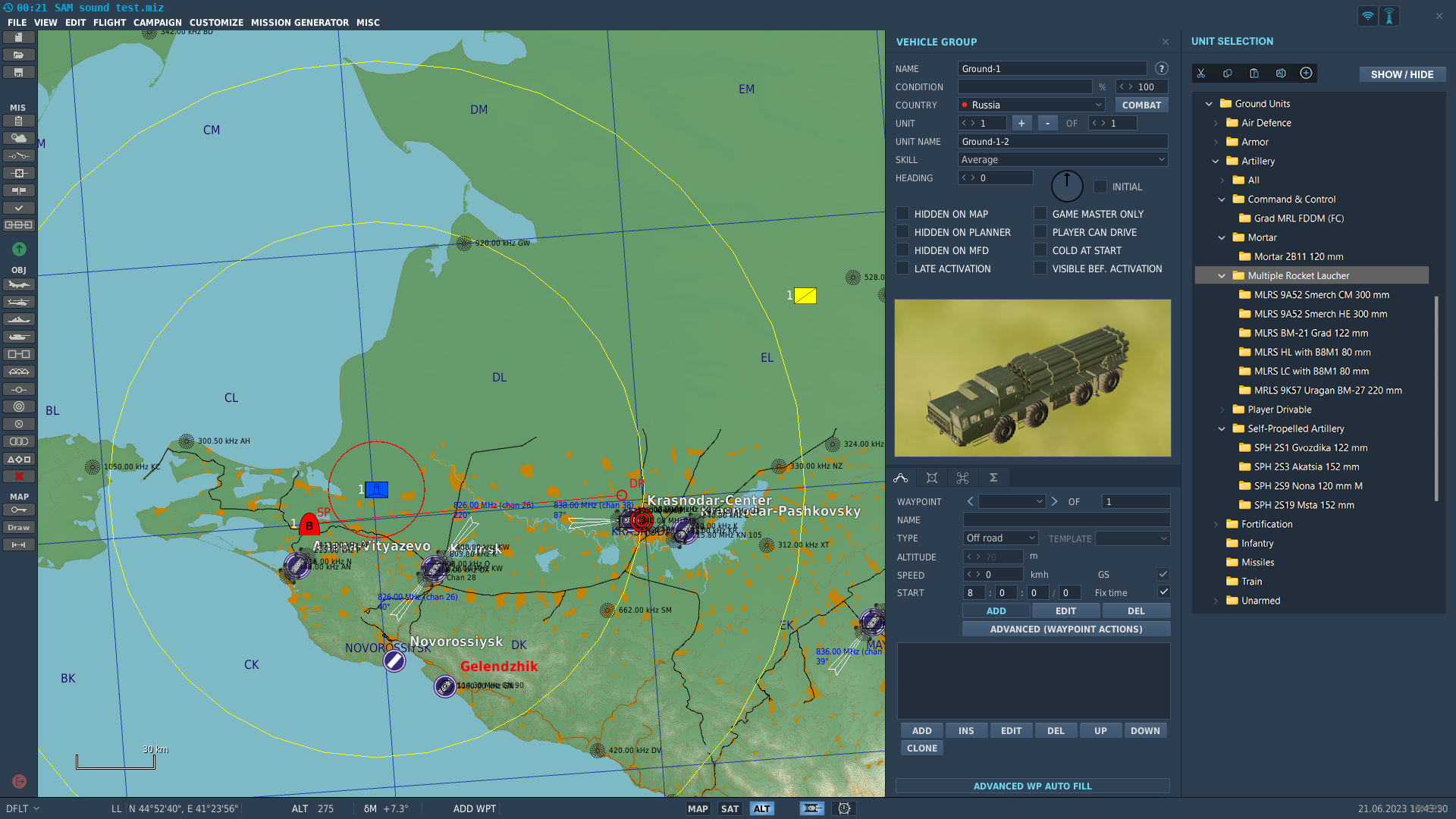Open the TEMPLATE dropdown
1456x819 pixels.
pyautogui.click(x=1132, y=538)
